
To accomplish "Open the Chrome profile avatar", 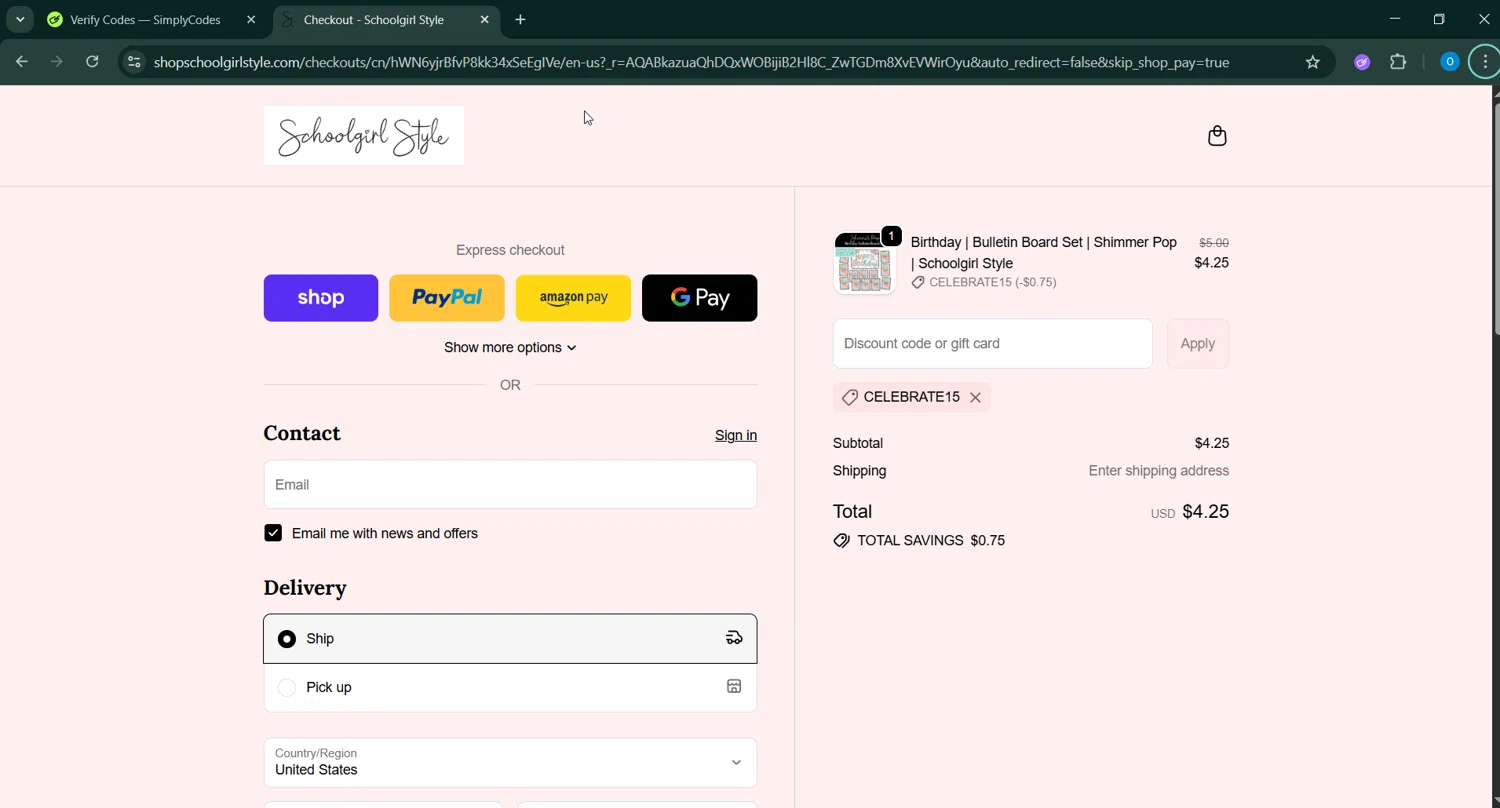I will point(1449,62).
